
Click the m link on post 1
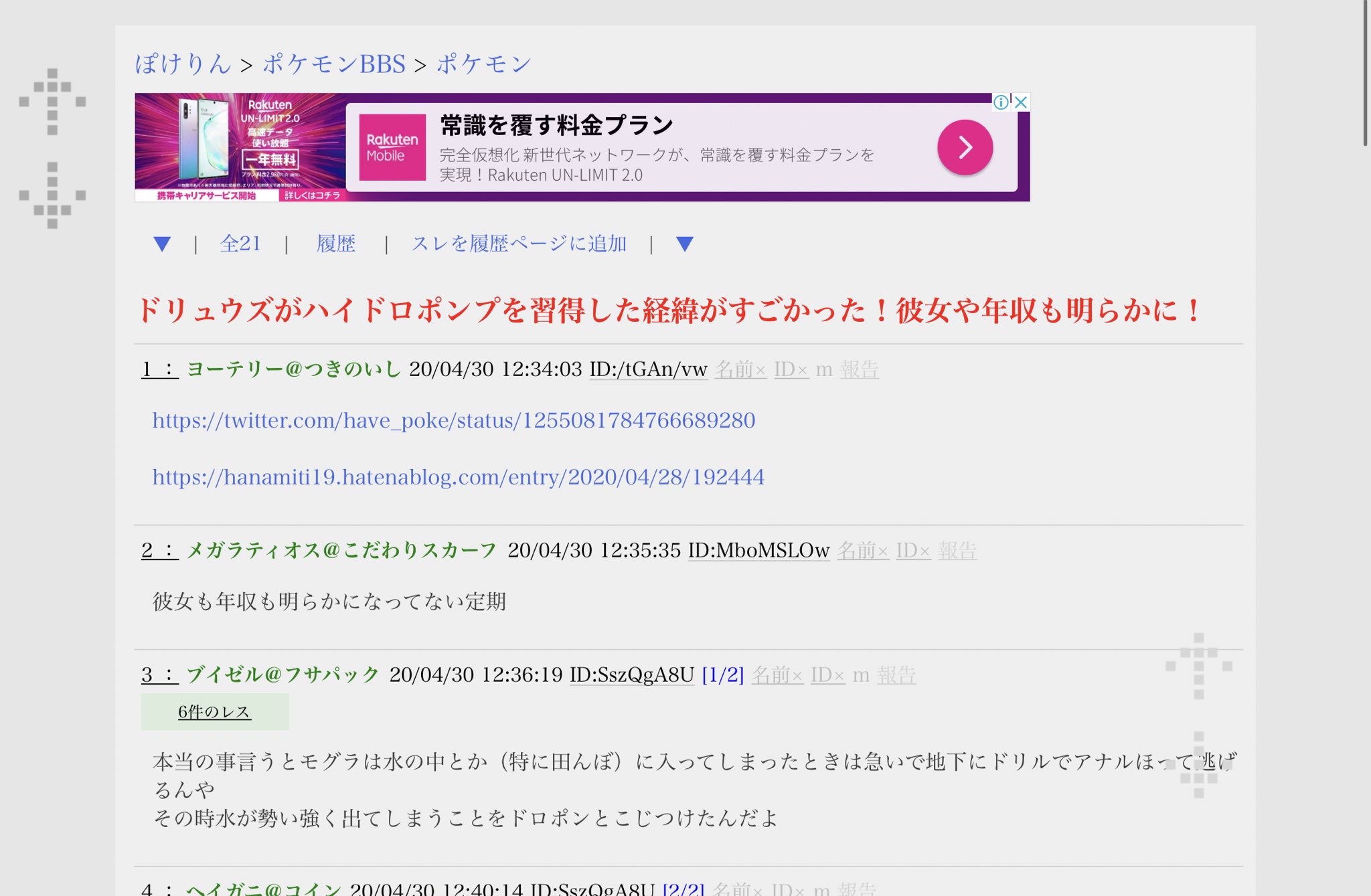click(x=824, y=370)
